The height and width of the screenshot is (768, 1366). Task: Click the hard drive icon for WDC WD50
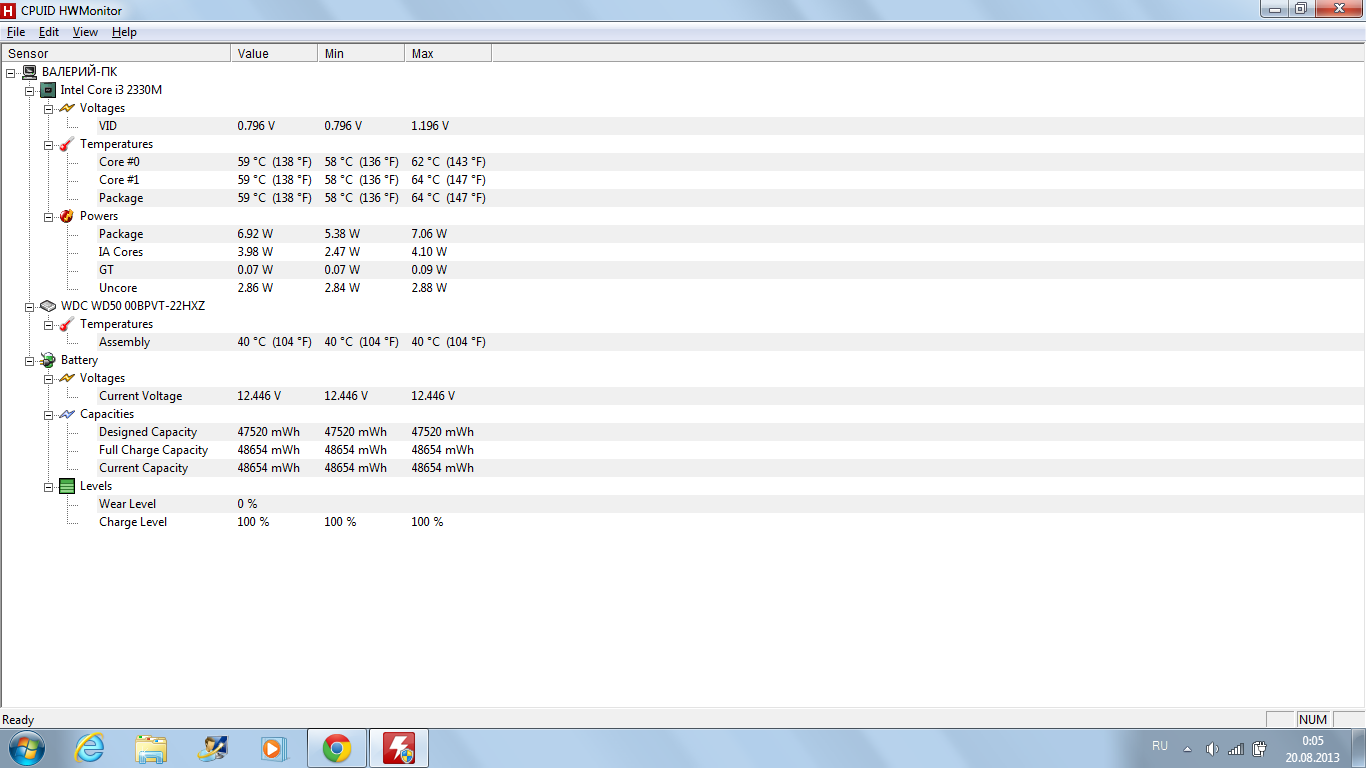pyautogui.click(x=48, y=306)
